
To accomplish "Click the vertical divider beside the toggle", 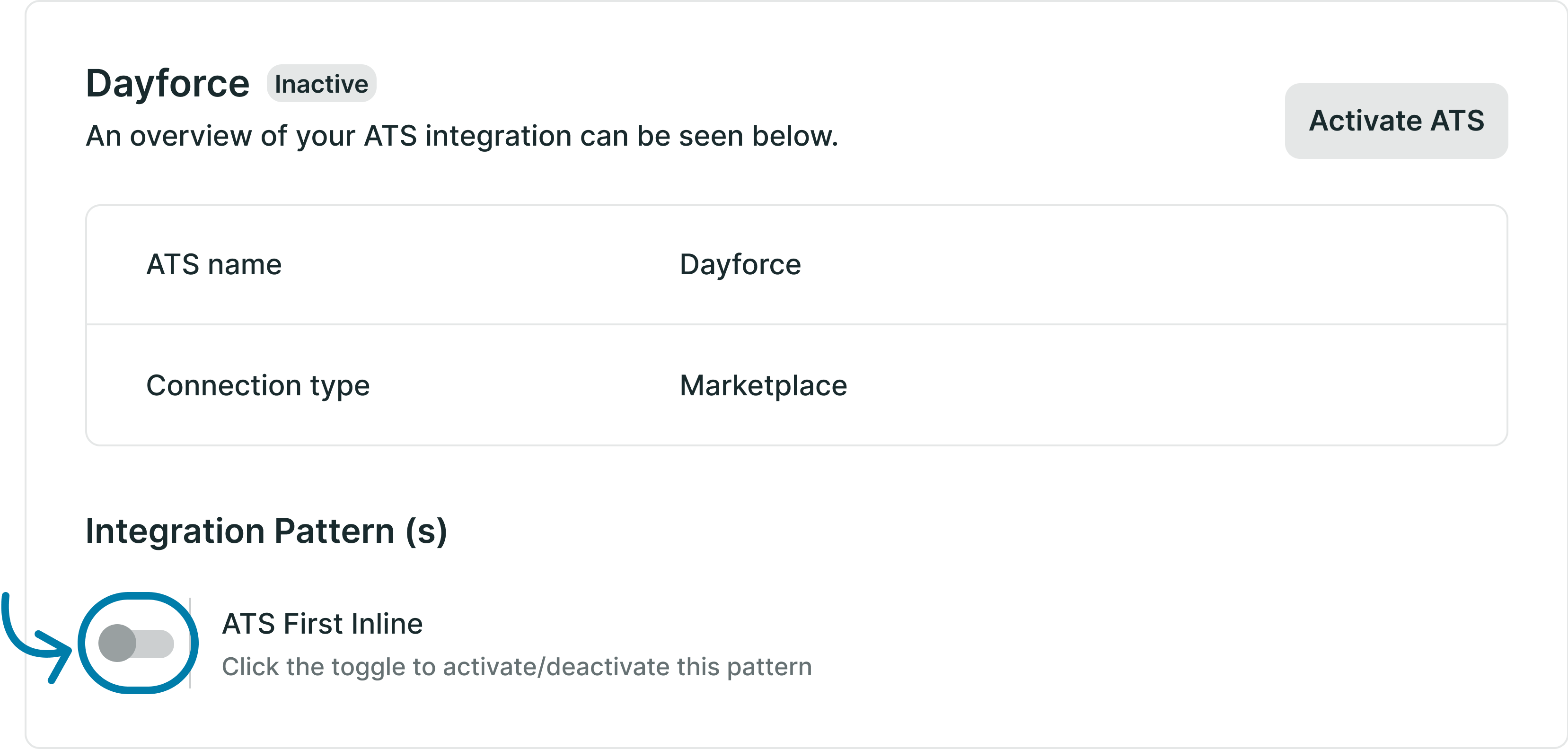I will (191, 643).
